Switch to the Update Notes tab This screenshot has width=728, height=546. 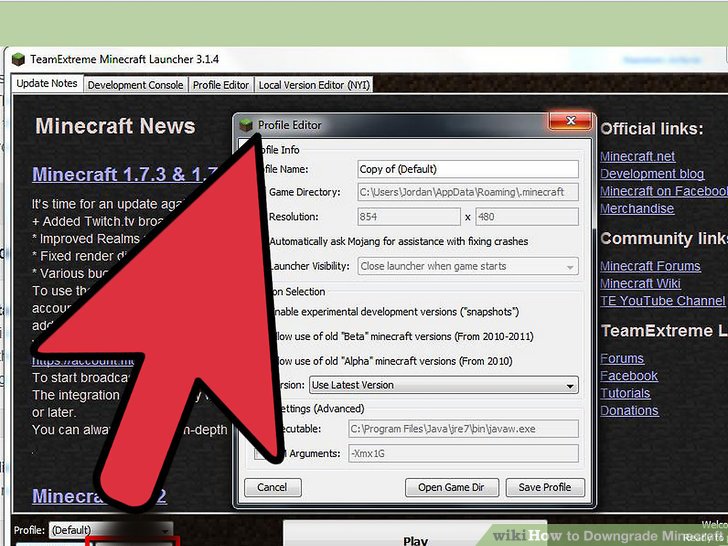47,84
